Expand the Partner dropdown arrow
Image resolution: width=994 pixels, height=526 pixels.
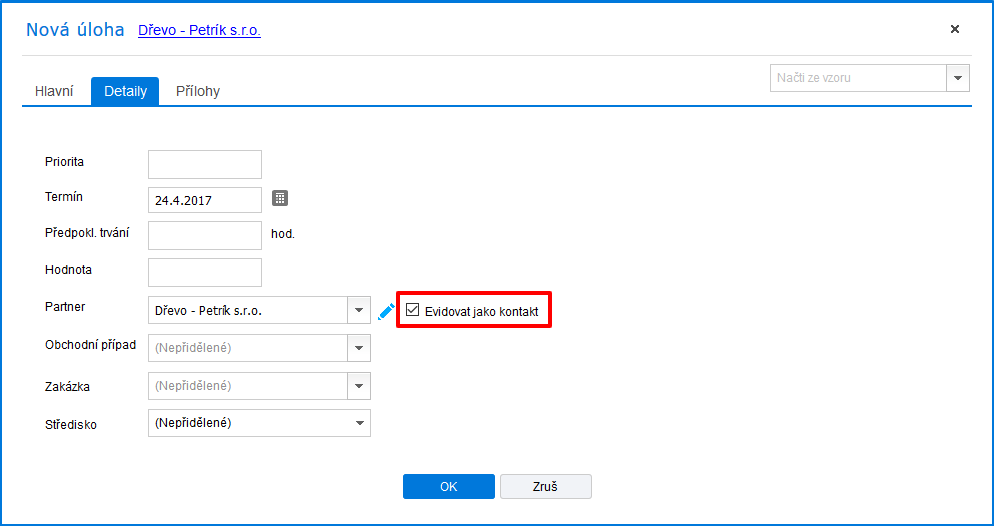coord(359,311)
